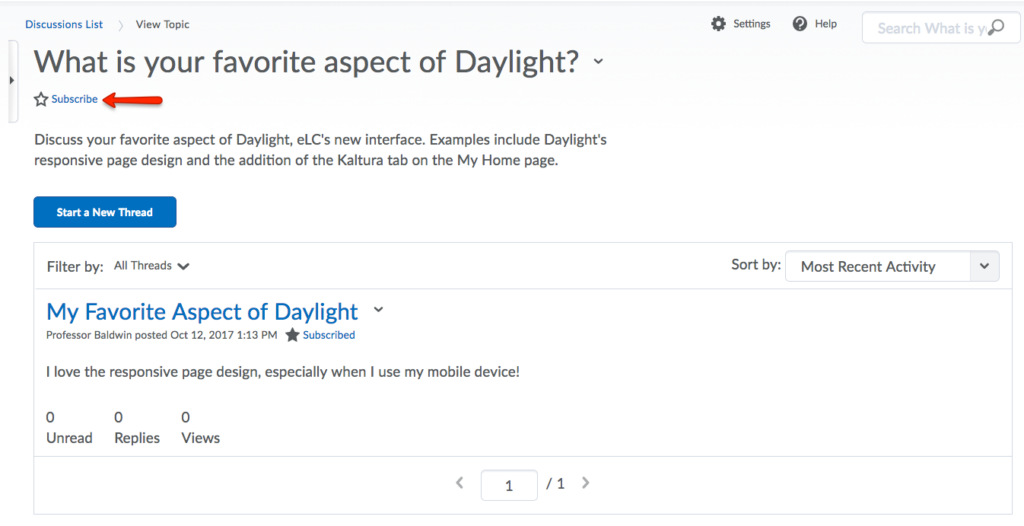
Task: Click the search magnifier icon
Action: point(996,28)
